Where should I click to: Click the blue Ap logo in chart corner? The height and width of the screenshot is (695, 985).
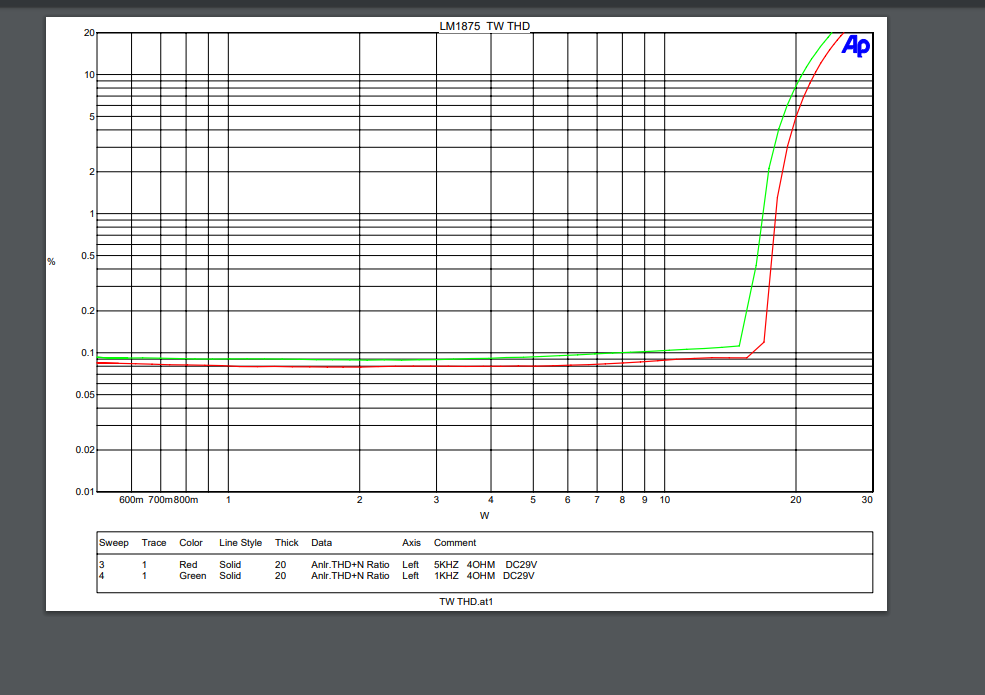(x=856, y=46)
